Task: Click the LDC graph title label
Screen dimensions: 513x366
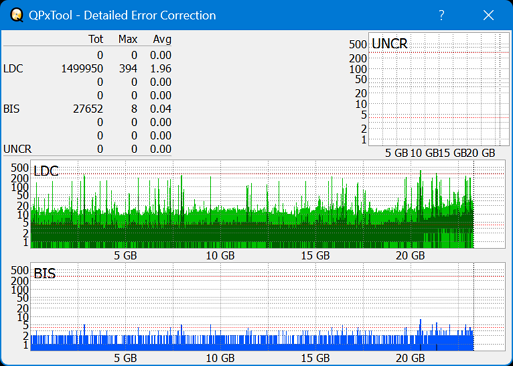Action: 46,171
